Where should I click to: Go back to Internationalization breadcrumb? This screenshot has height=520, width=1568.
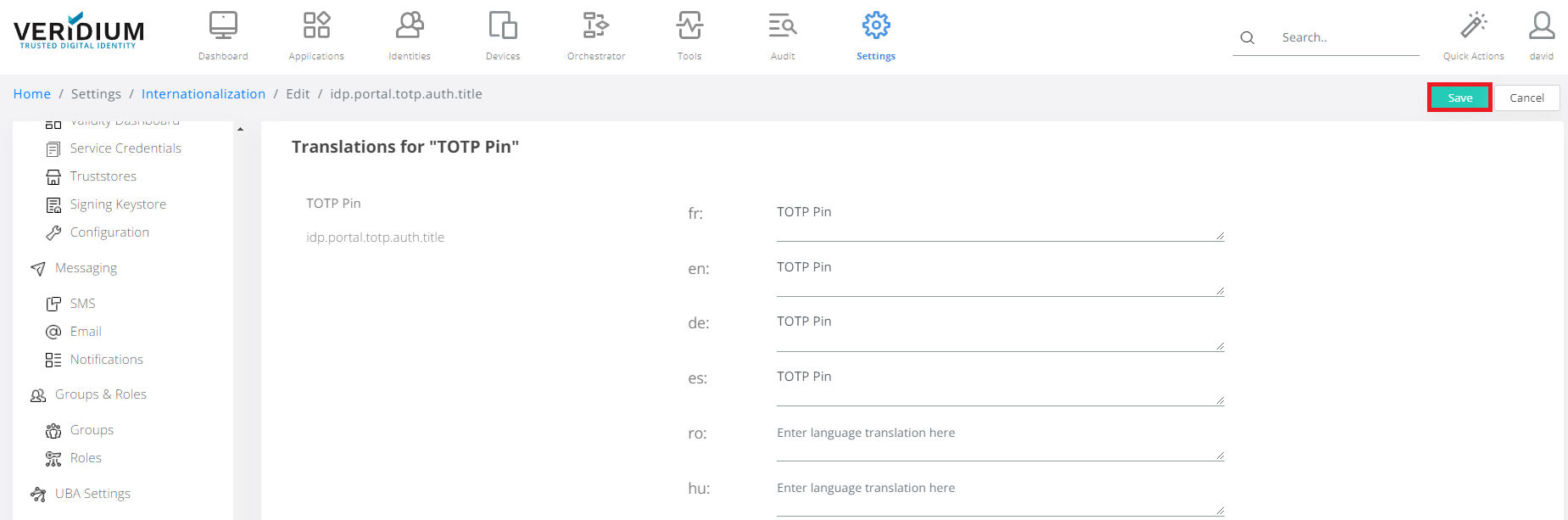coord(204,94)
